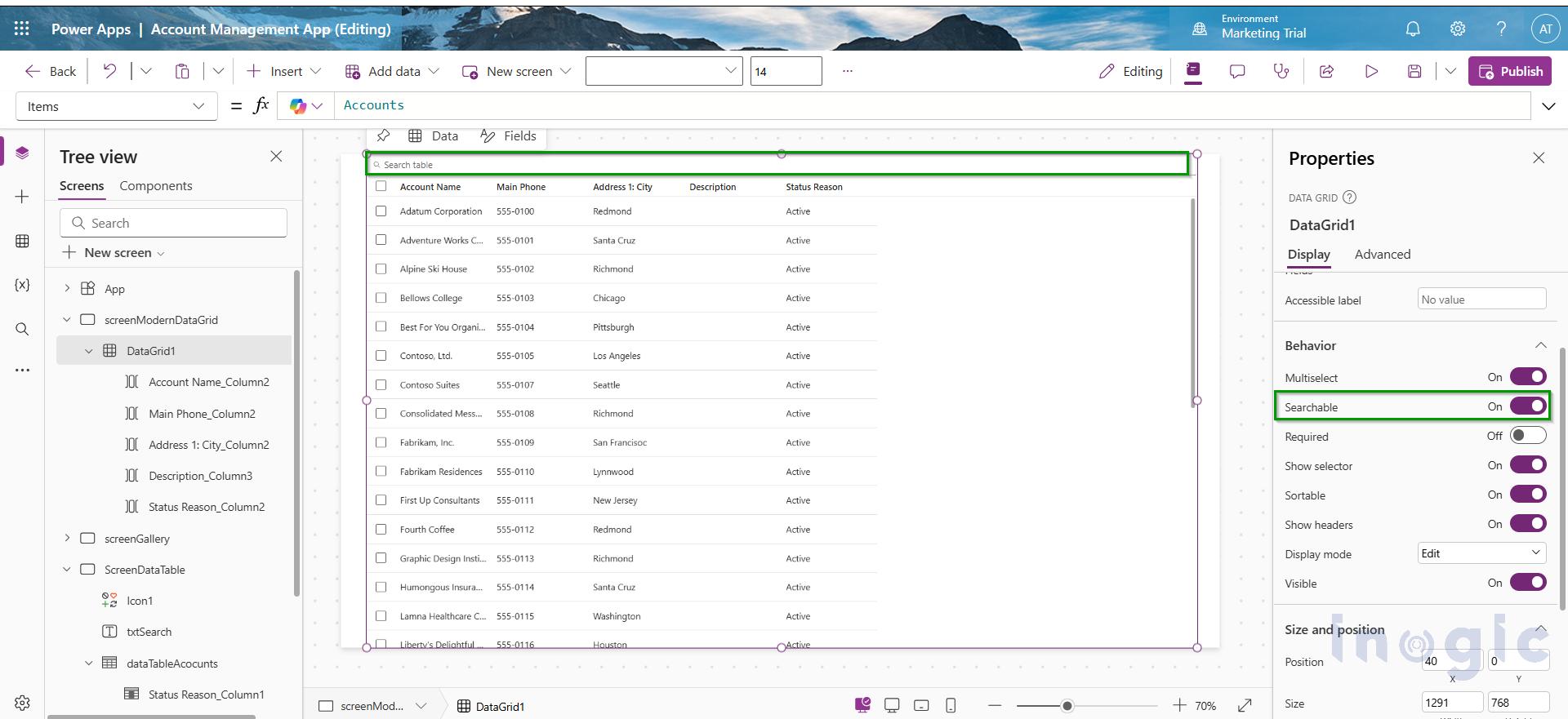Image resolution: width=1568 pixels, height=719 pixels.
Task: Toggle the properties pane icon in toolbar
Action: point(1193,71)
